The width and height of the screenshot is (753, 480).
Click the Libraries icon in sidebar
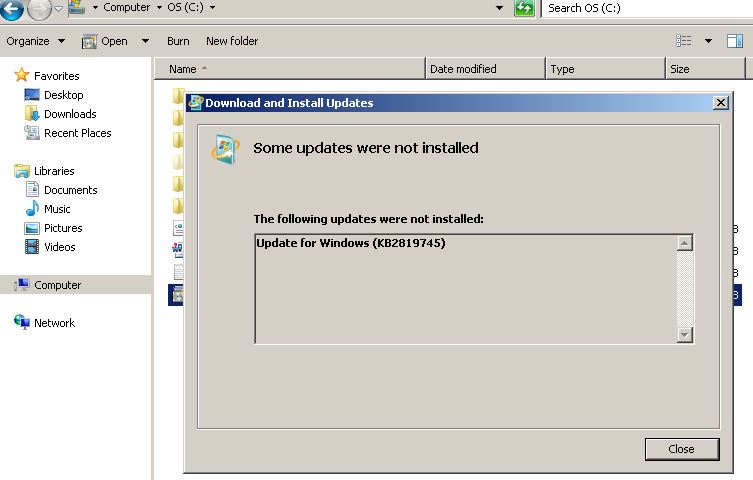pyautogui.click(x=22, y=171)
